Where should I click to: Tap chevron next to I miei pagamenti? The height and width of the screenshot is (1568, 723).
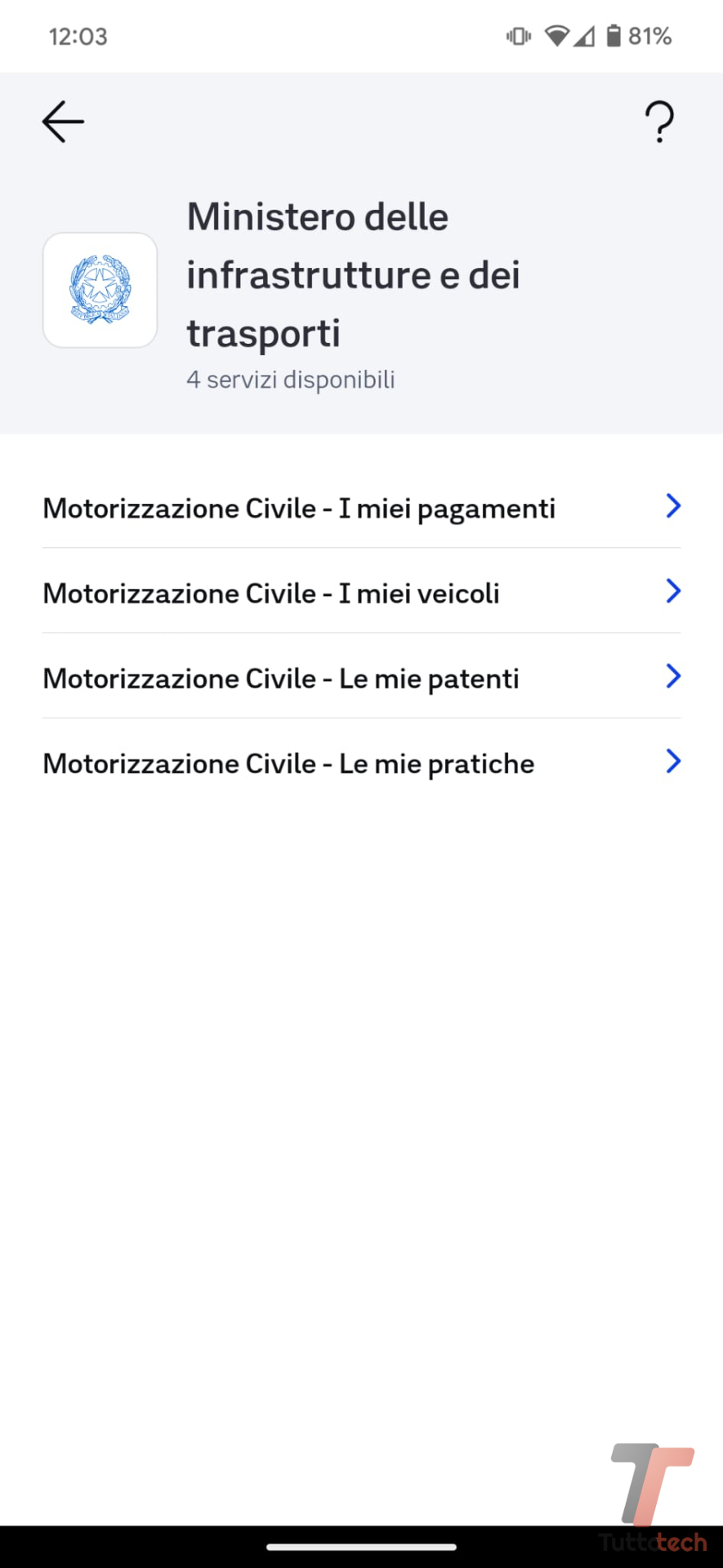pos(673,506)
